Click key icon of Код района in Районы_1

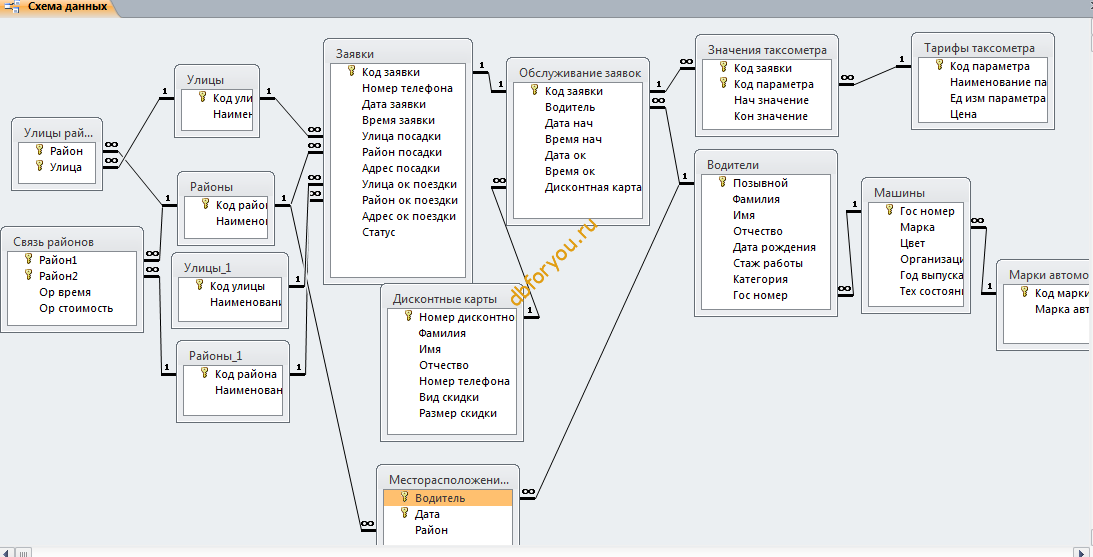pos(205,374)
